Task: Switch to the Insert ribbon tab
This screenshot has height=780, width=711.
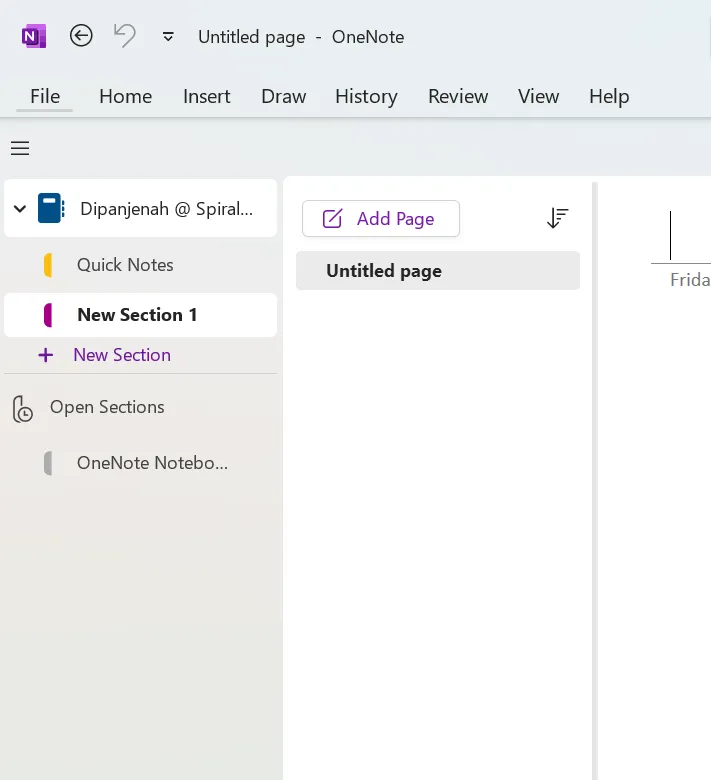Action: (x=206, y=96)
